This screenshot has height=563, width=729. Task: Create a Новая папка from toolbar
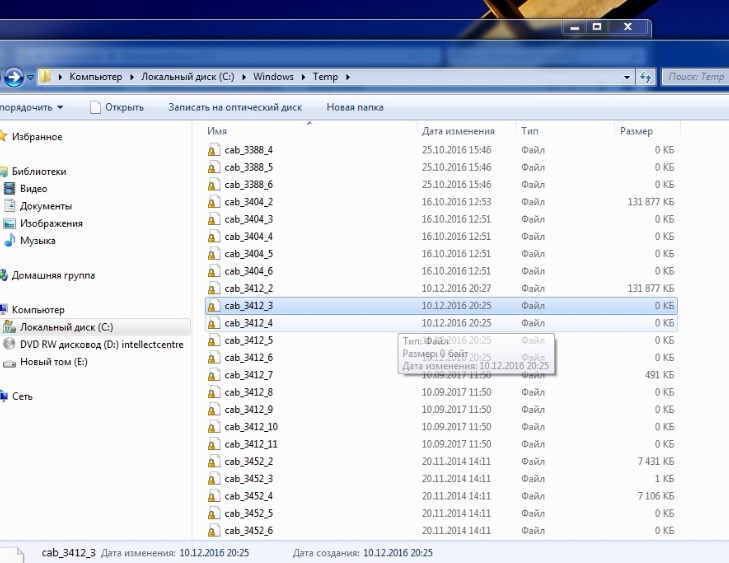(355, 107)
